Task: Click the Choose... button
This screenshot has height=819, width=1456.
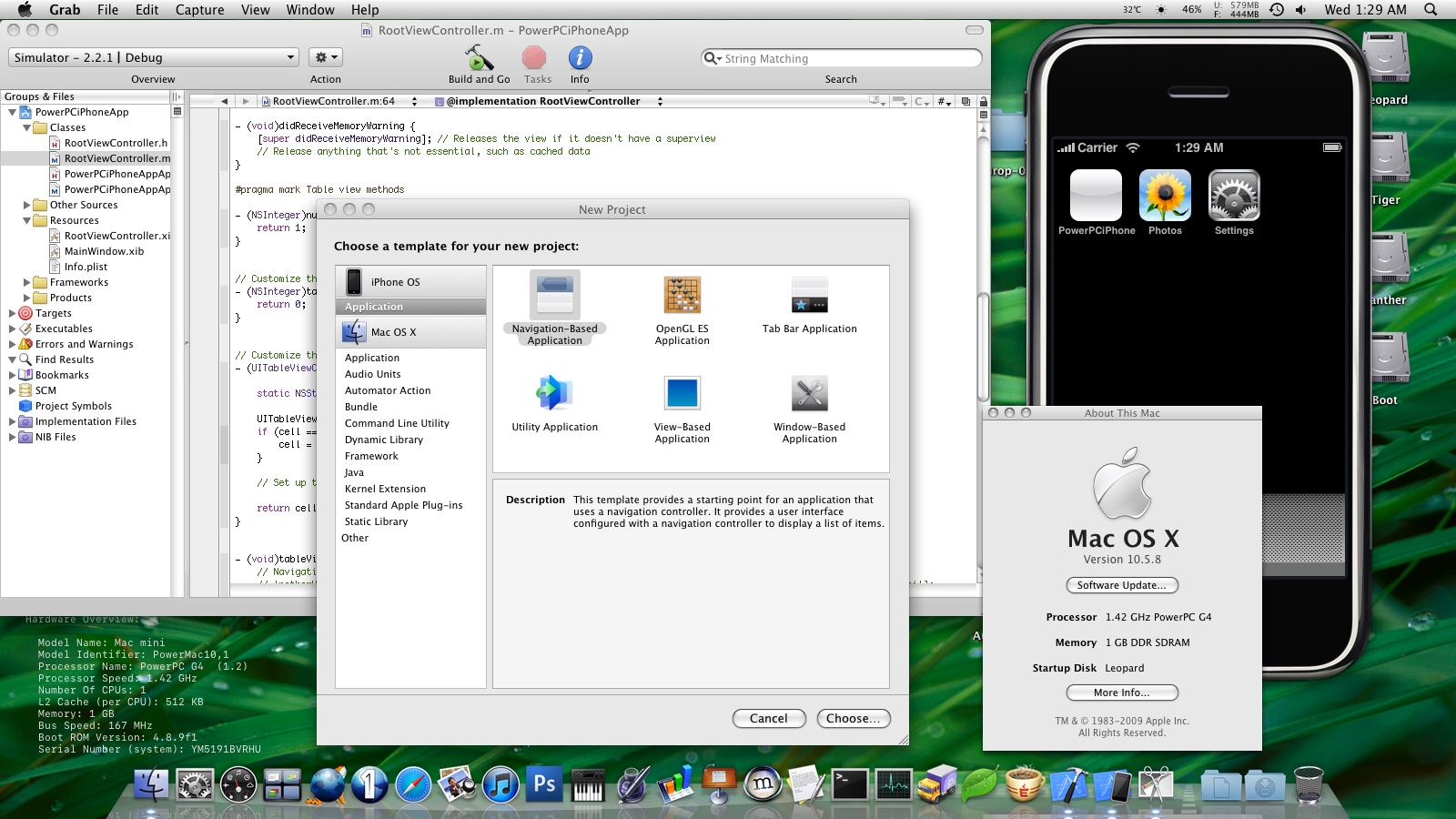Action: [854, 718]
